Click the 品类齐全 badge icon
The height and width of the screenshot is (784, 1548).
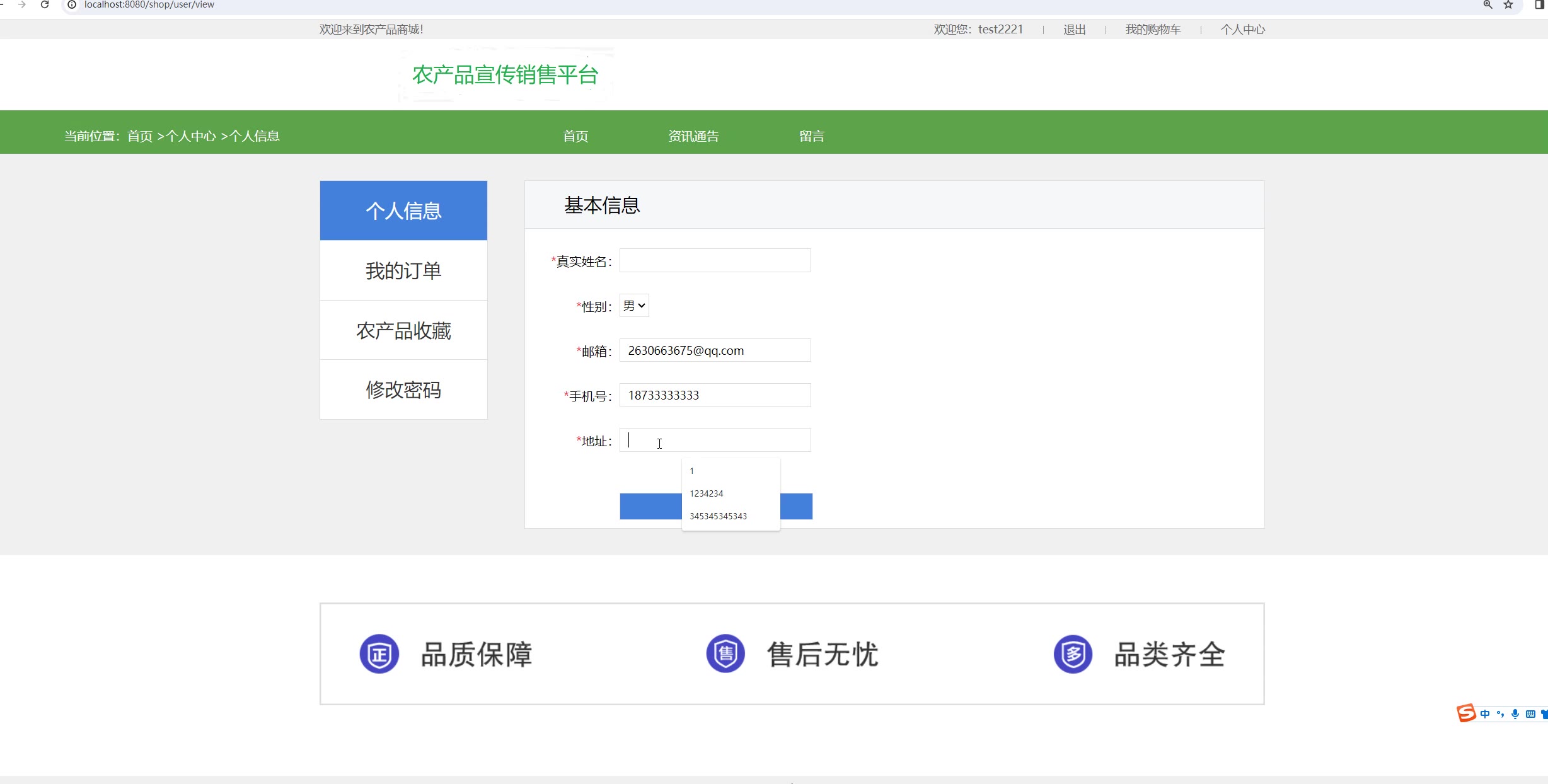point(1073,654)
